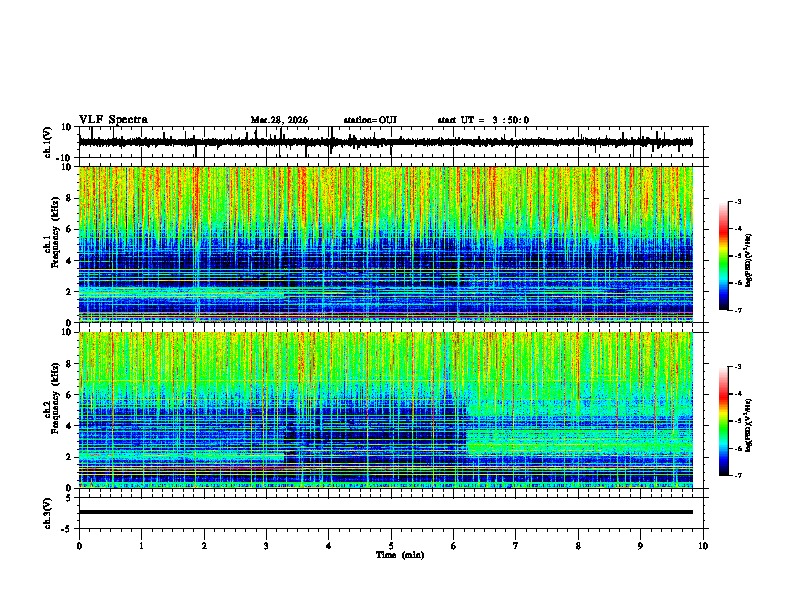Click the ch.1 "Frequency (kHz)" axis label
The image size is (792, 612).
coord(55,232)
